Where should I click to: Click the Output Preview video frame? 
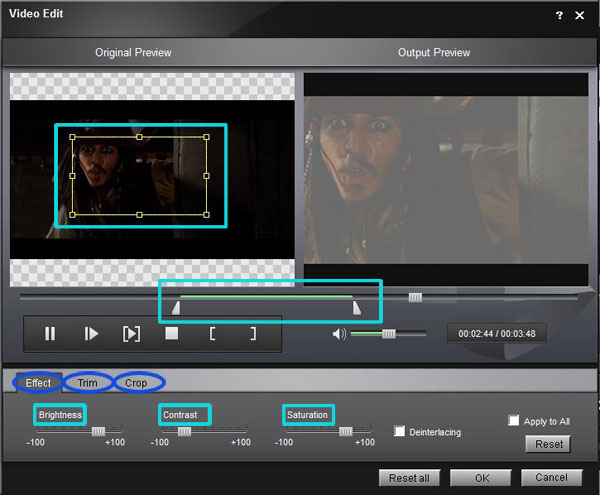pyautogui.click(x=446, y=180)
